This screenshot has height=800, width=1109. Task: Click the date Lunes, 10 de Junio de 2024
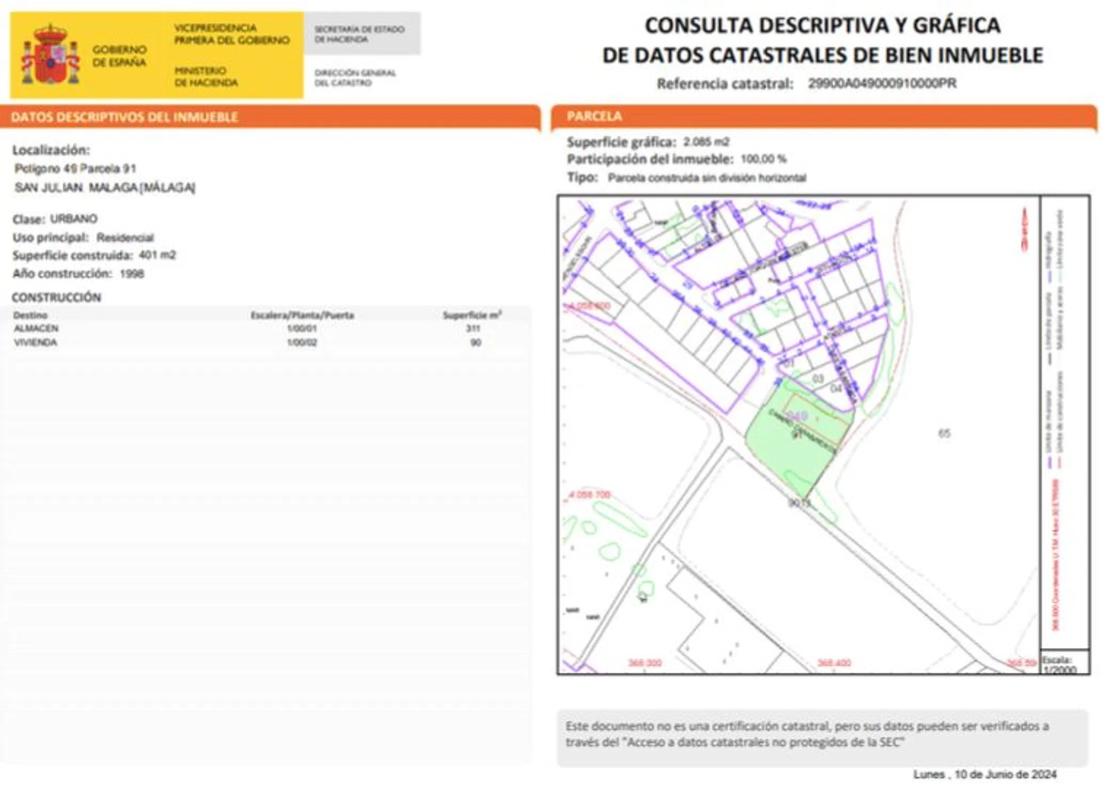tap(985, 775)
